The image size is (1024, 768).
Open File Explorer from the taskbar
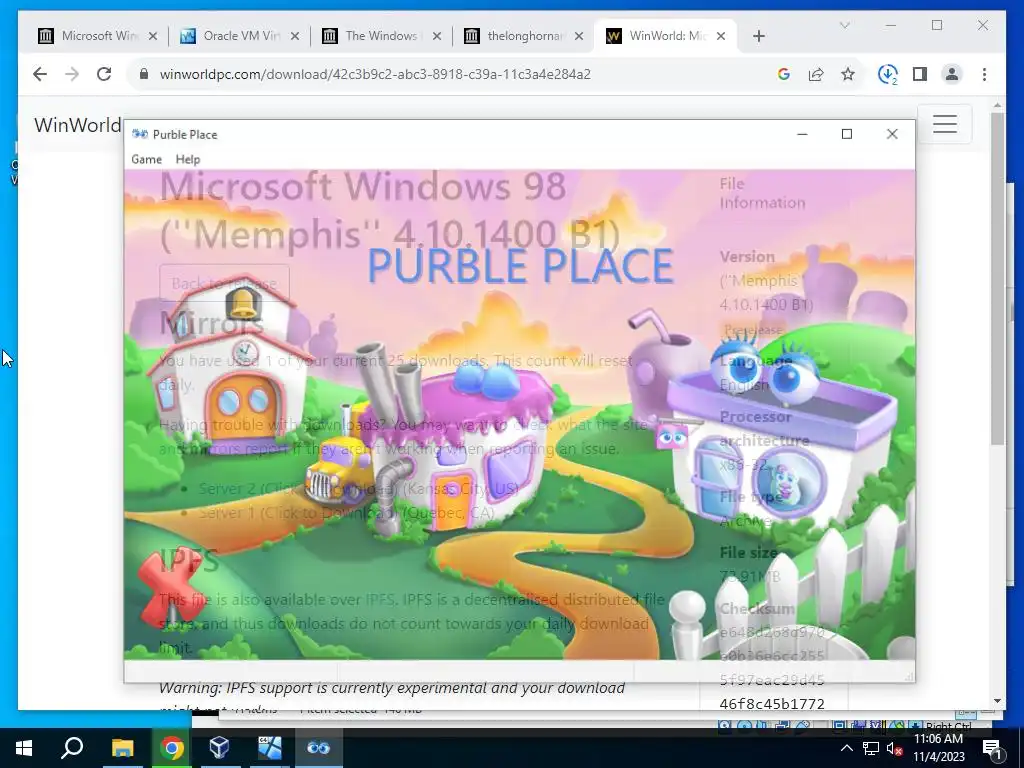[122, 748]
